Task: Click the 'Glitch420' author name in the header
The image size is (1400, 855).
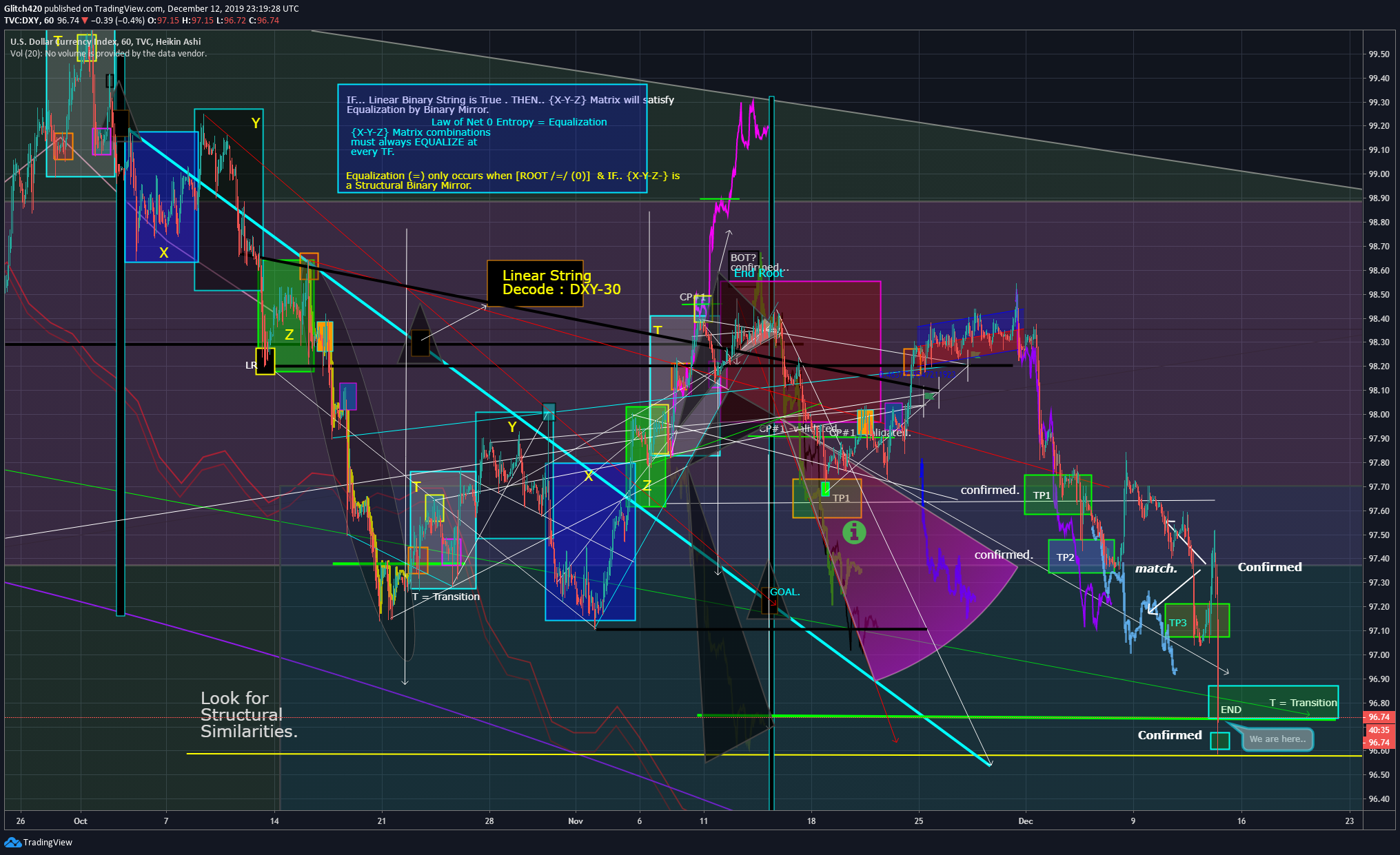Action: pyautogui.click(x=23, y=9)
